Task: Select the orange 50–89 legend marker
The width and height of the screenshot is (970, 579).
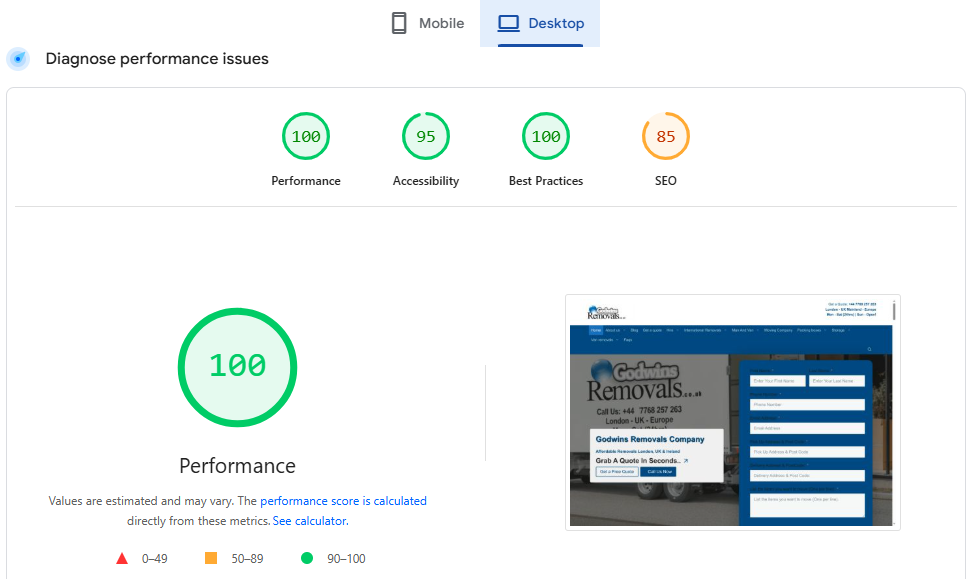Action: click(x=209, y=558)
